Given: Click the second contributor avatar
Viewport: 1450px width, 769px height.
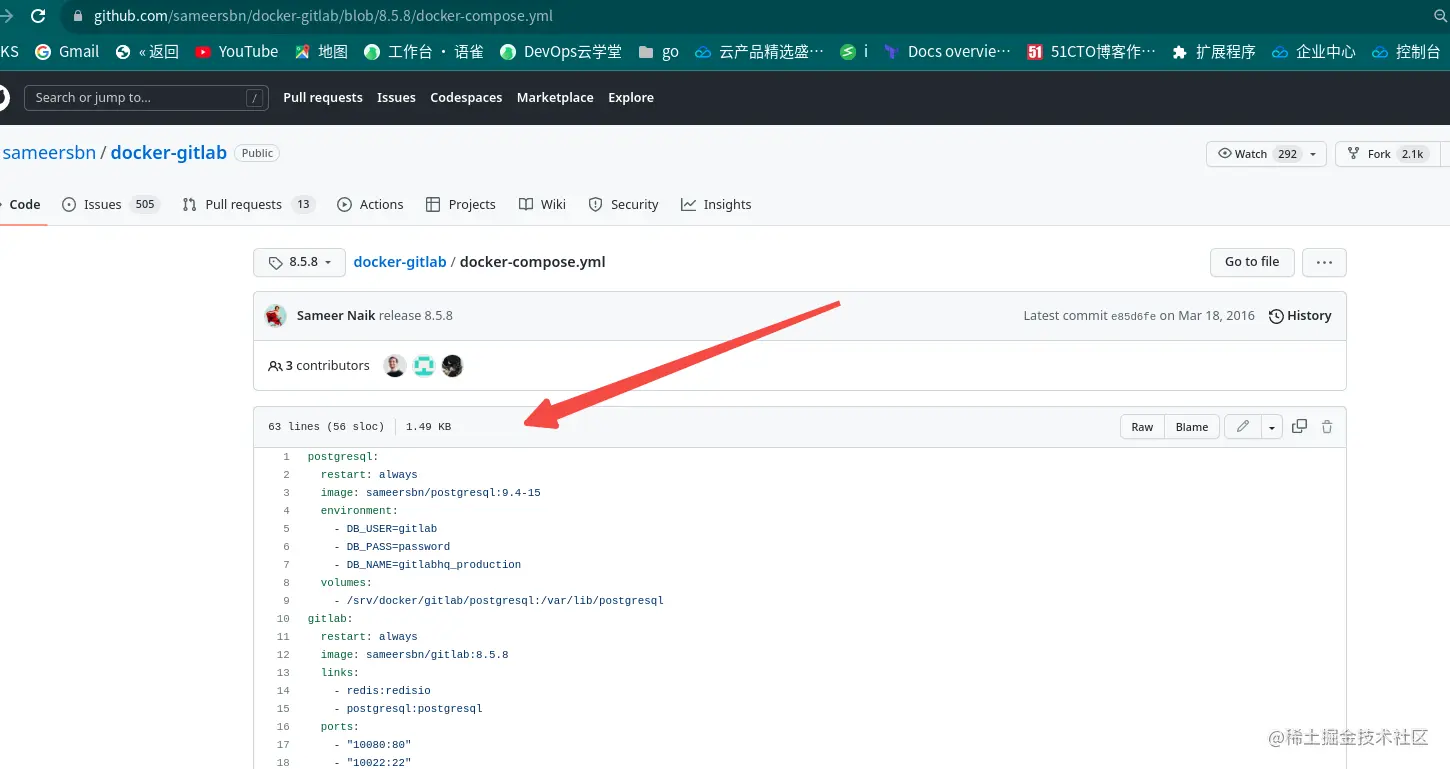Looking at the screenshot, I should pos(424,366).
